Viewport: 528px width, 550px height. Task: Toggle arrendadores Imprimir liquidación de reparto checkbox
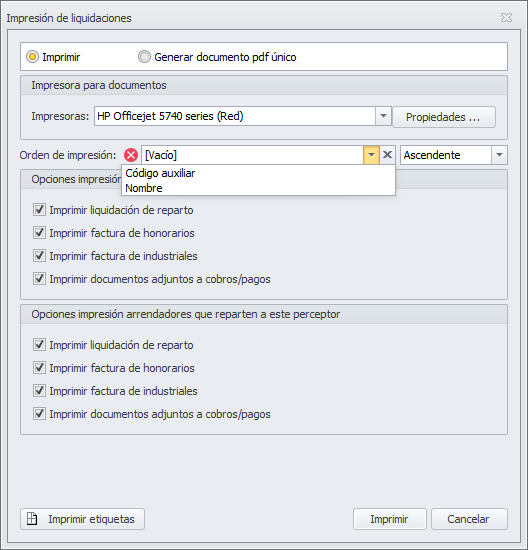(x=39, y=345)
